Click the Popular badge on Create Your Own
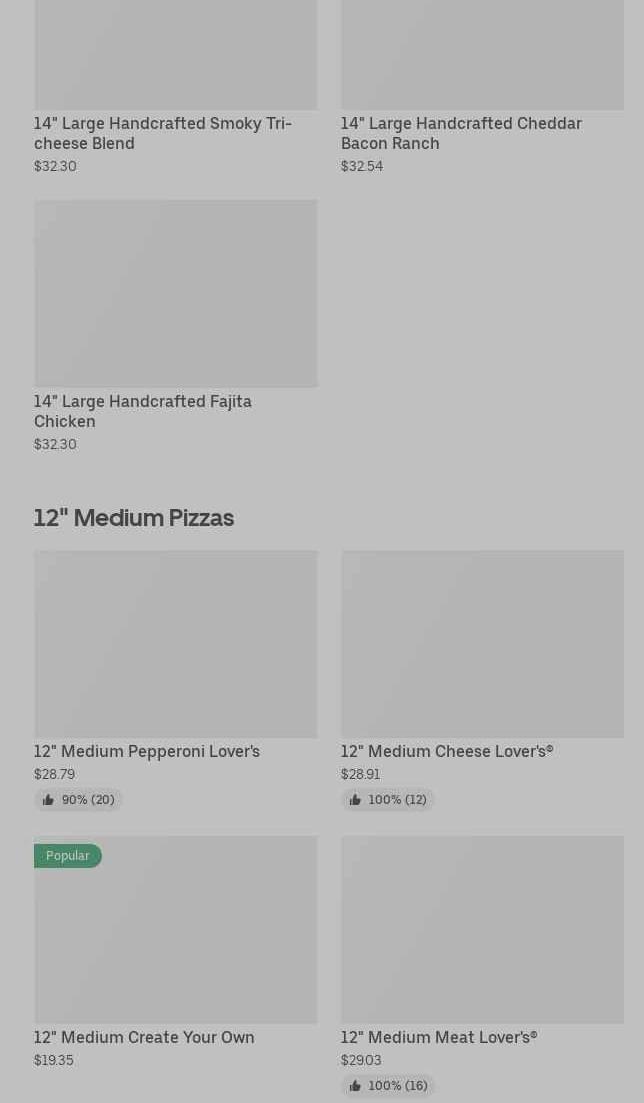This screenshot has width=644, height=1103. coord(67,856)
